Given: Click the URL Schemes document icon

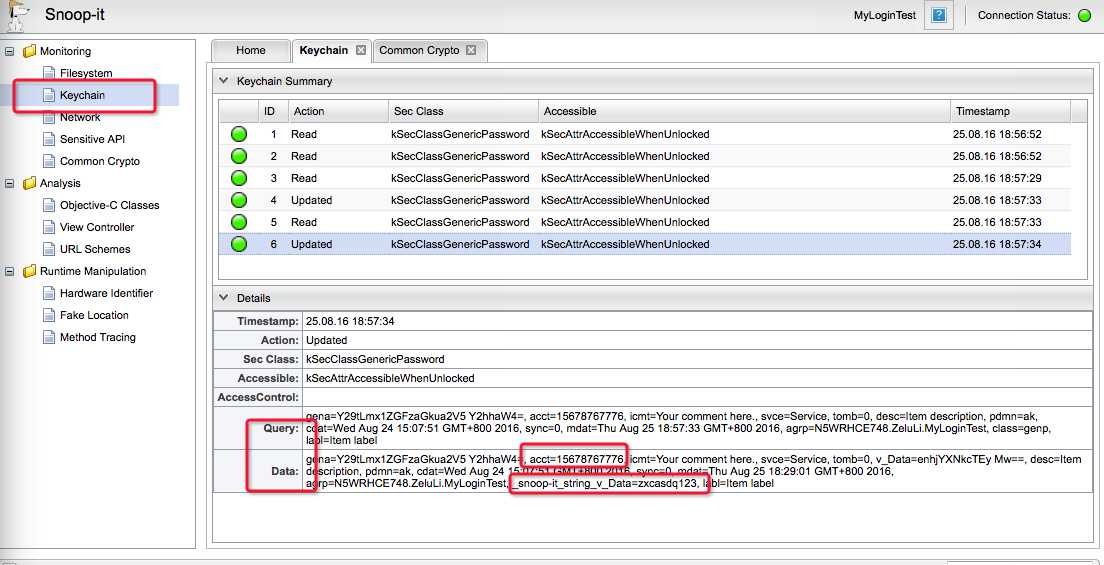Looking at the screenshot, I should [x=48, y=249].
